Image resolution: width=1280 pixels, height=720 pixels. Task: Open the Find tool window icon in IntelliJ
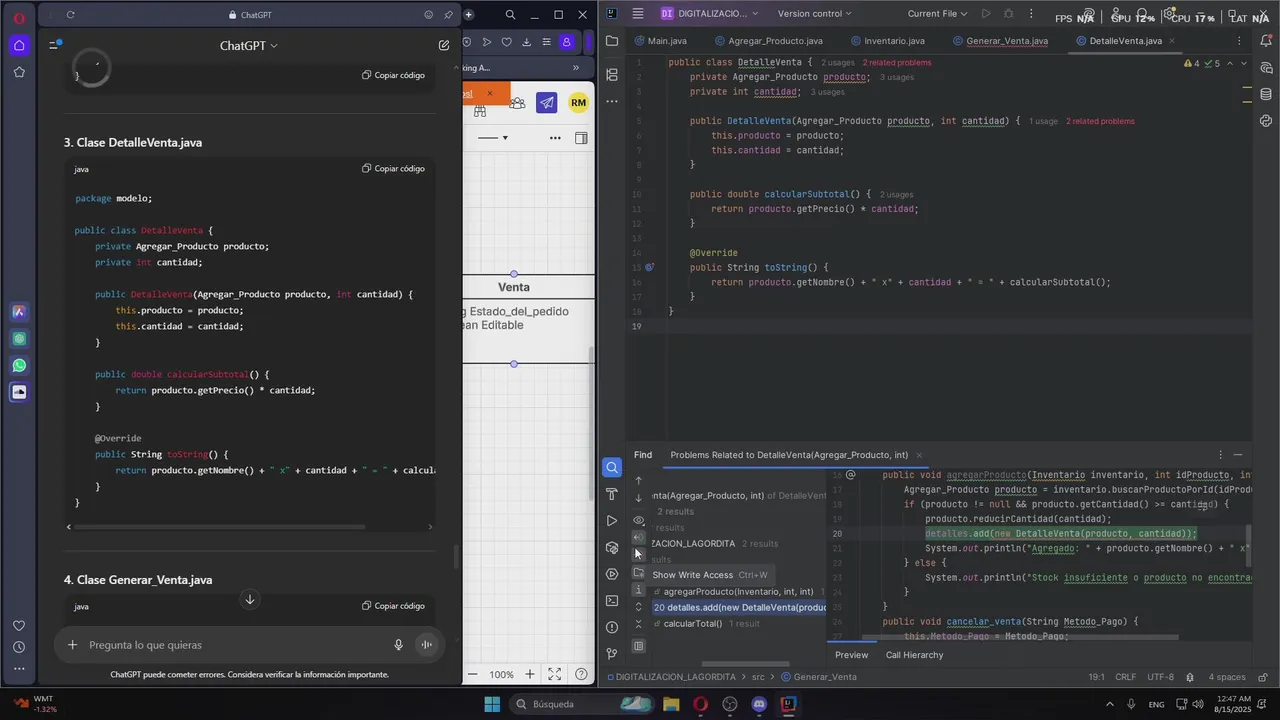(x=612, y=467)
